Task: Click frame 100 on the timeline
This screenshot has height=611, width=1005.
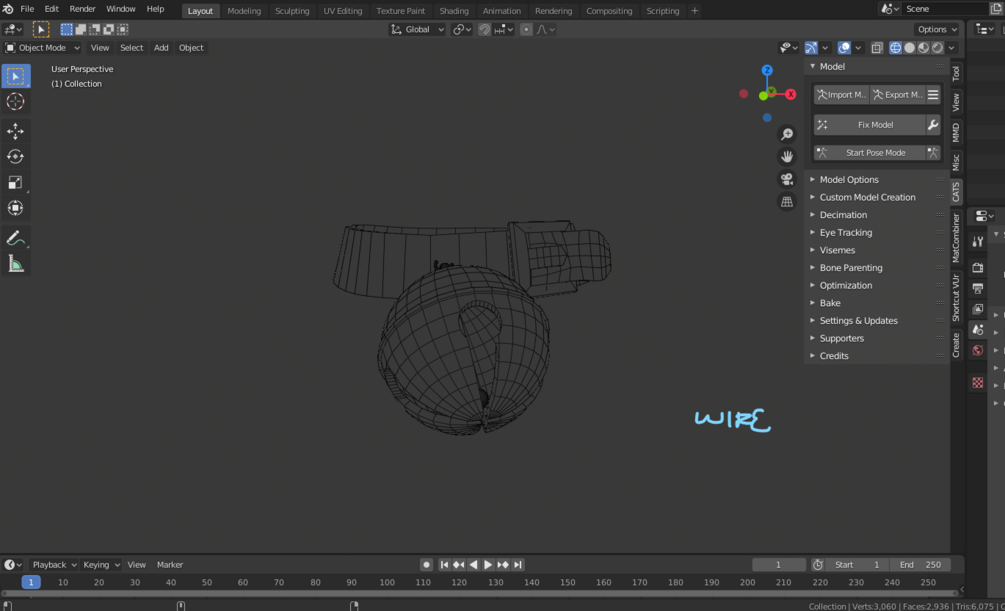Action: point(387,582)
